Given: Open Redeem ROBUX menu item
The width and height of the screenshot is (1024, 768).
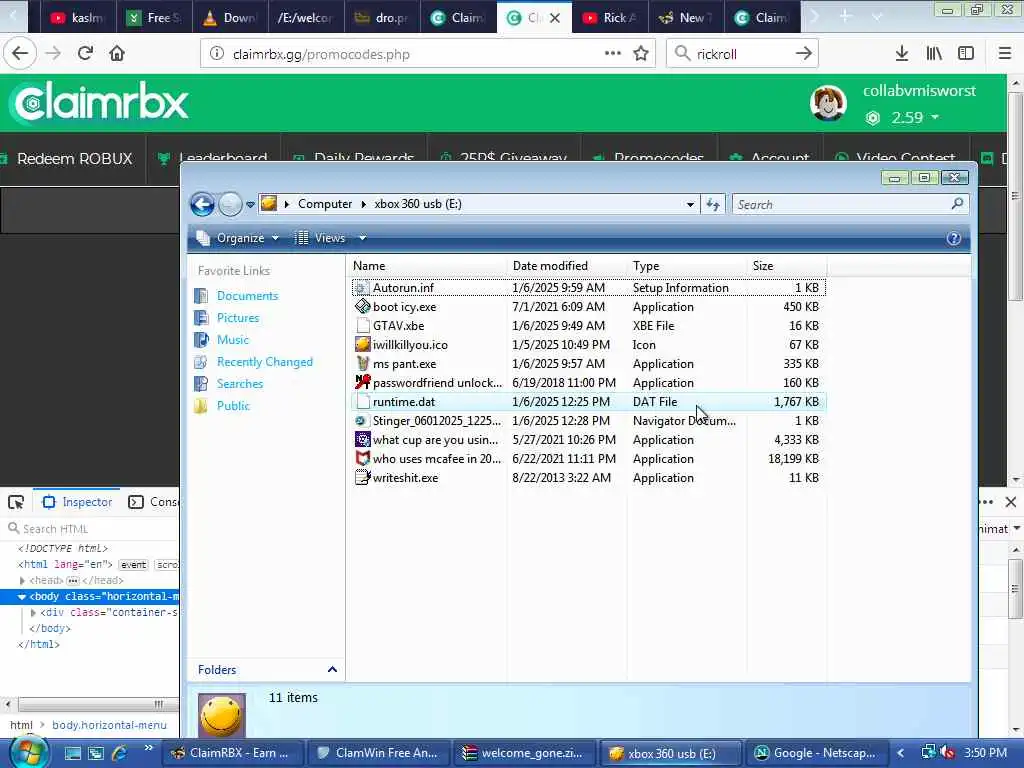Looking at the screenshot, I should point(74,159).
